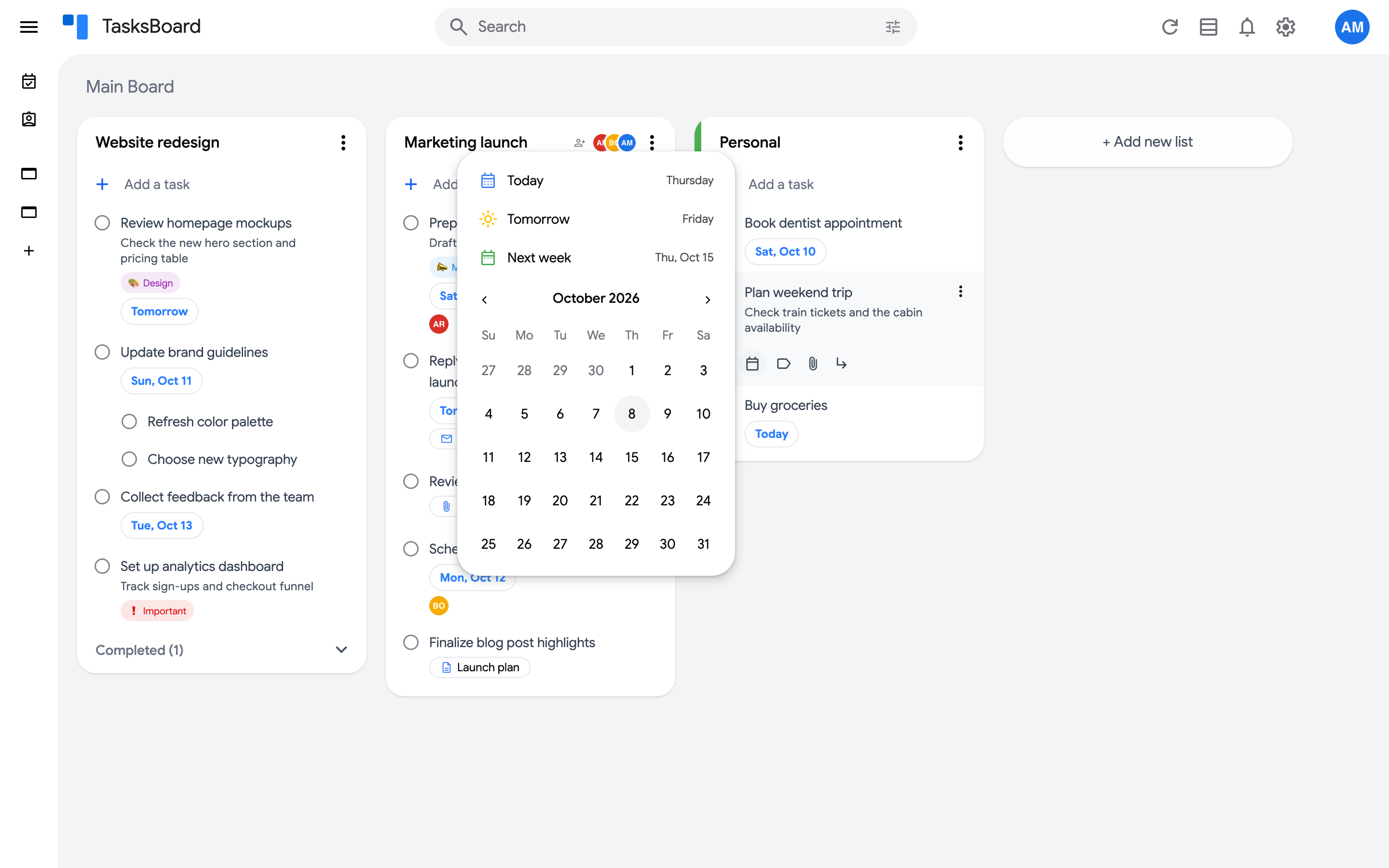Open the Launch plan attachment chip

click(x=480, y=667)
